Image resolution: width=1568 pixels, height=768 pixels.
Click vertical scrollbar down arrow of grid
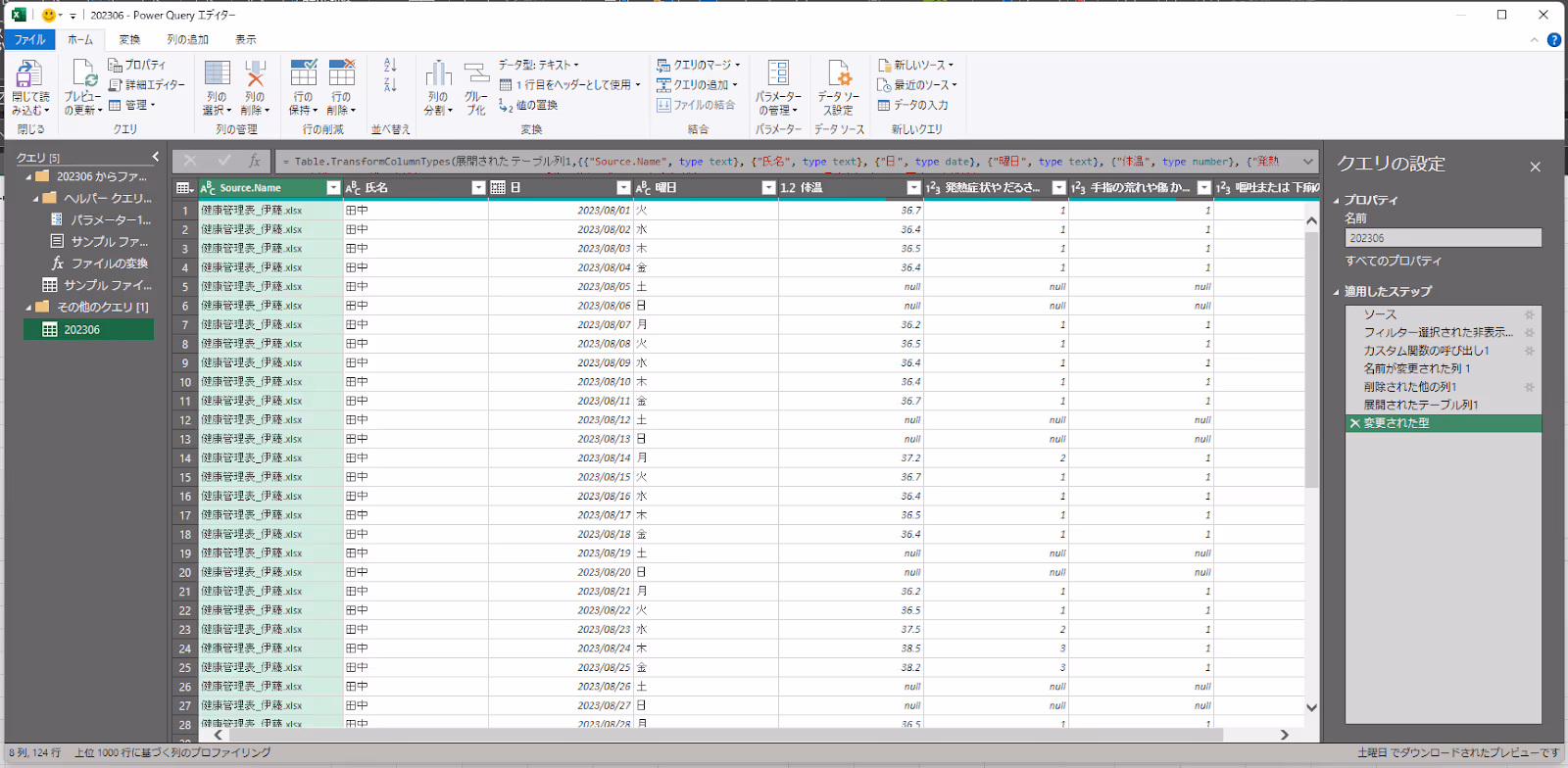pos(1311,707)
